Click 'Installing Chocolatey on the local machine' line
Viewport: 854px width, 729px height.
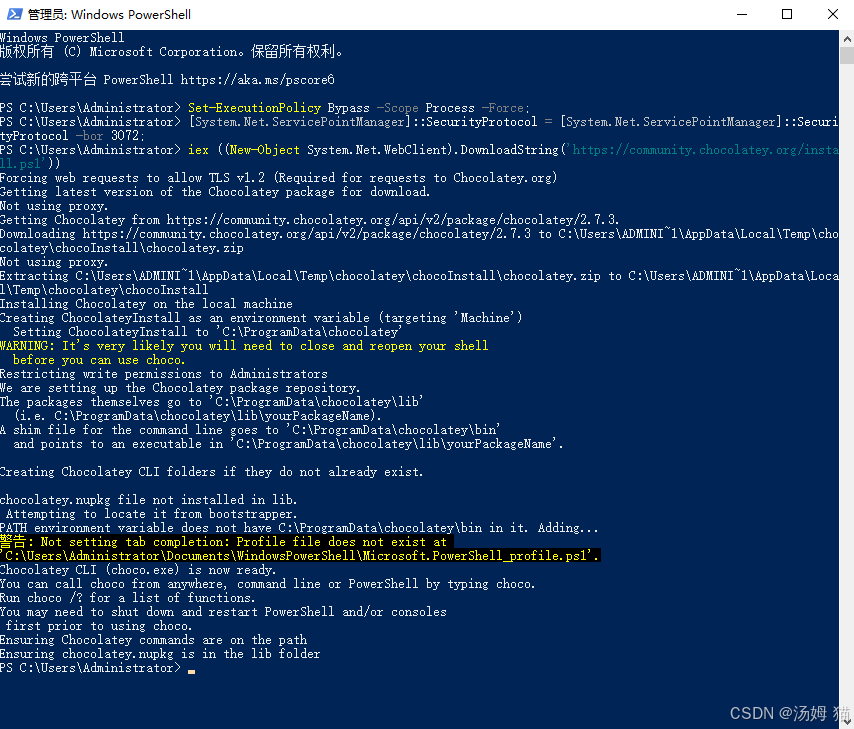[x=146, y=303]
